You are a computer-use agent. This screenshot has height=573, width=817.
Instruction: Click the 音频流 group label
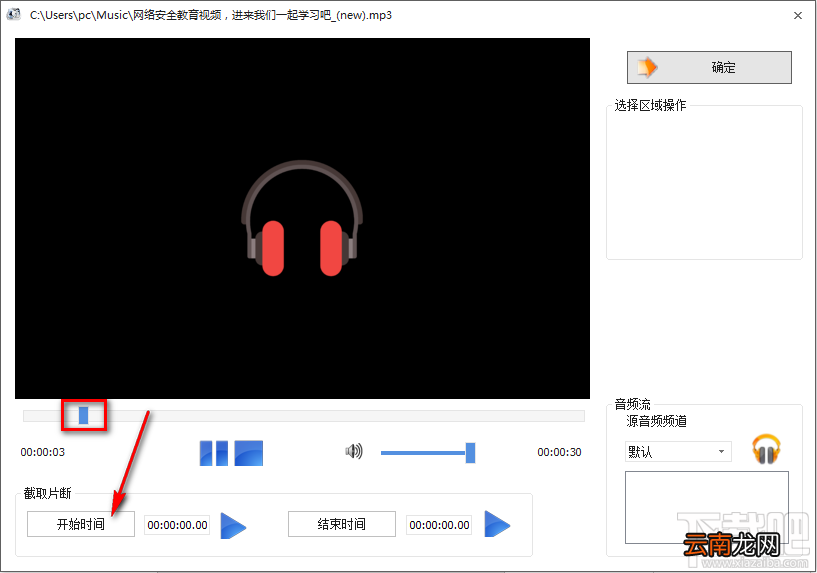click(x=633, y=404)
